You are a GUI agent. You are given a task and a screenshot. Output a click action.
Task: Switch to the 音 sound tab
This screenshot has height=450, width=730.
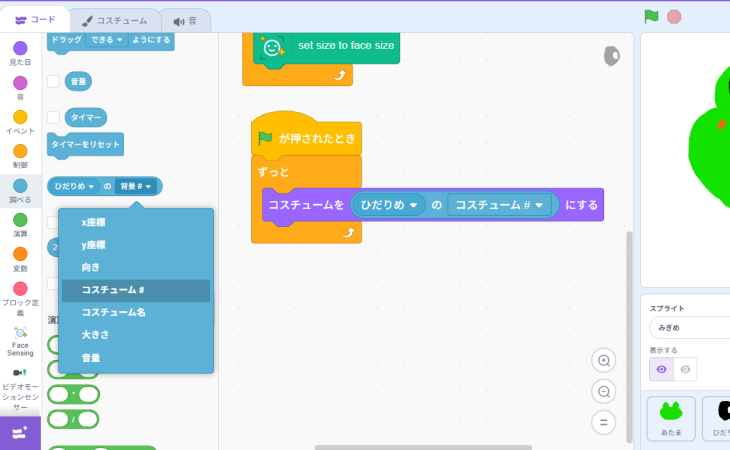click(x=185, y=20)
